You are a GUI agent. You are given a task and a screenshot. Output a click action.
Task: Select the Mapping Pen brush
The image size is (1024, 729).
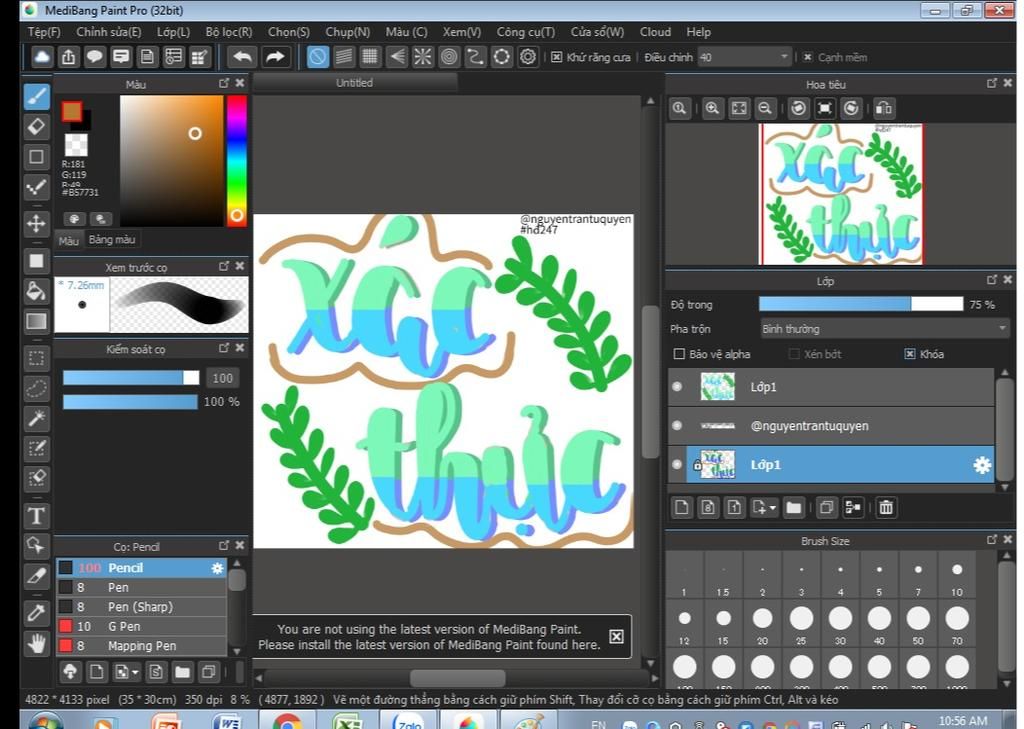tap(141, 646)
